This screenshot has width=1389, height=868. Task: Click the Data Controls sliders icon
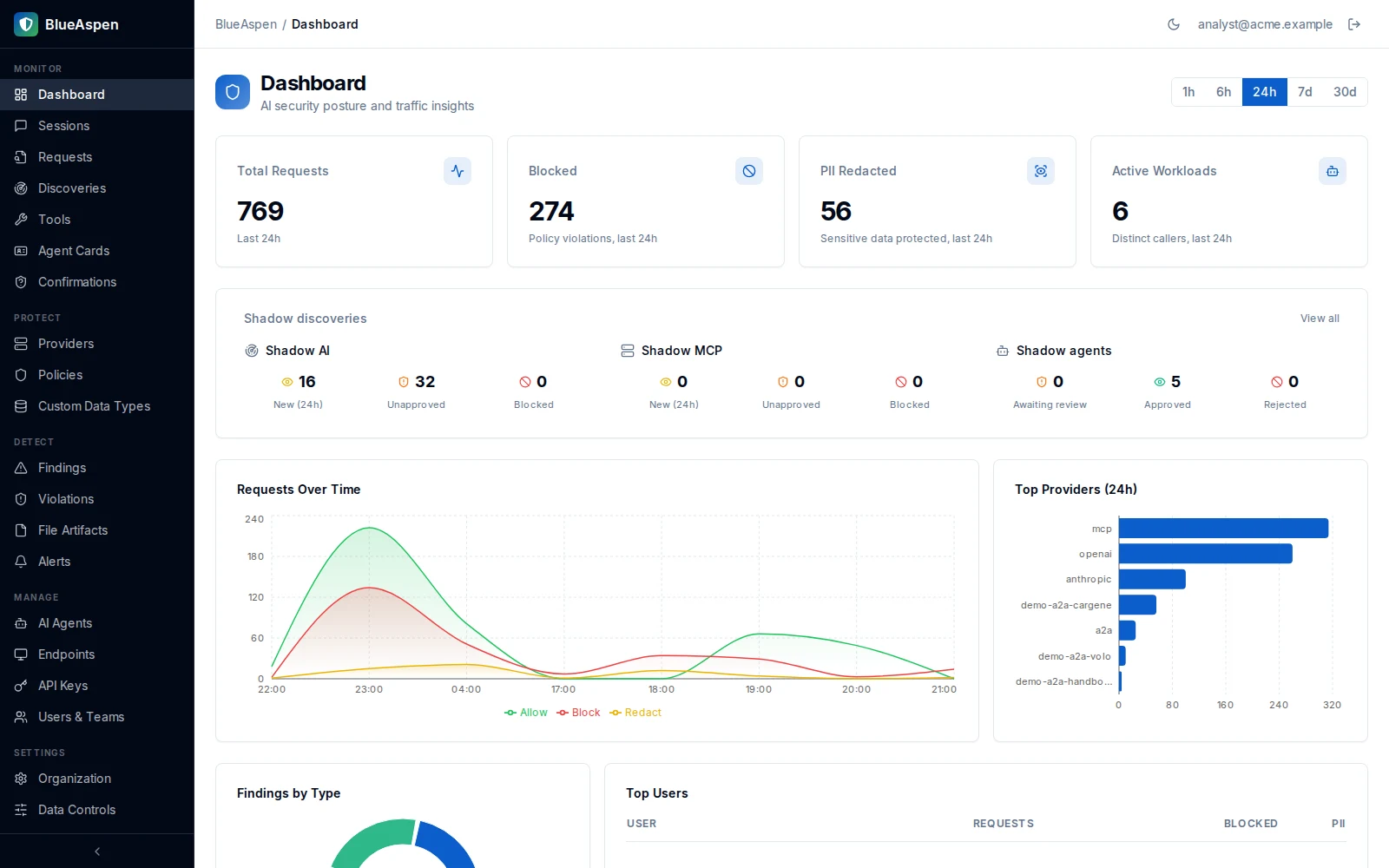click(x=21, y=810)
